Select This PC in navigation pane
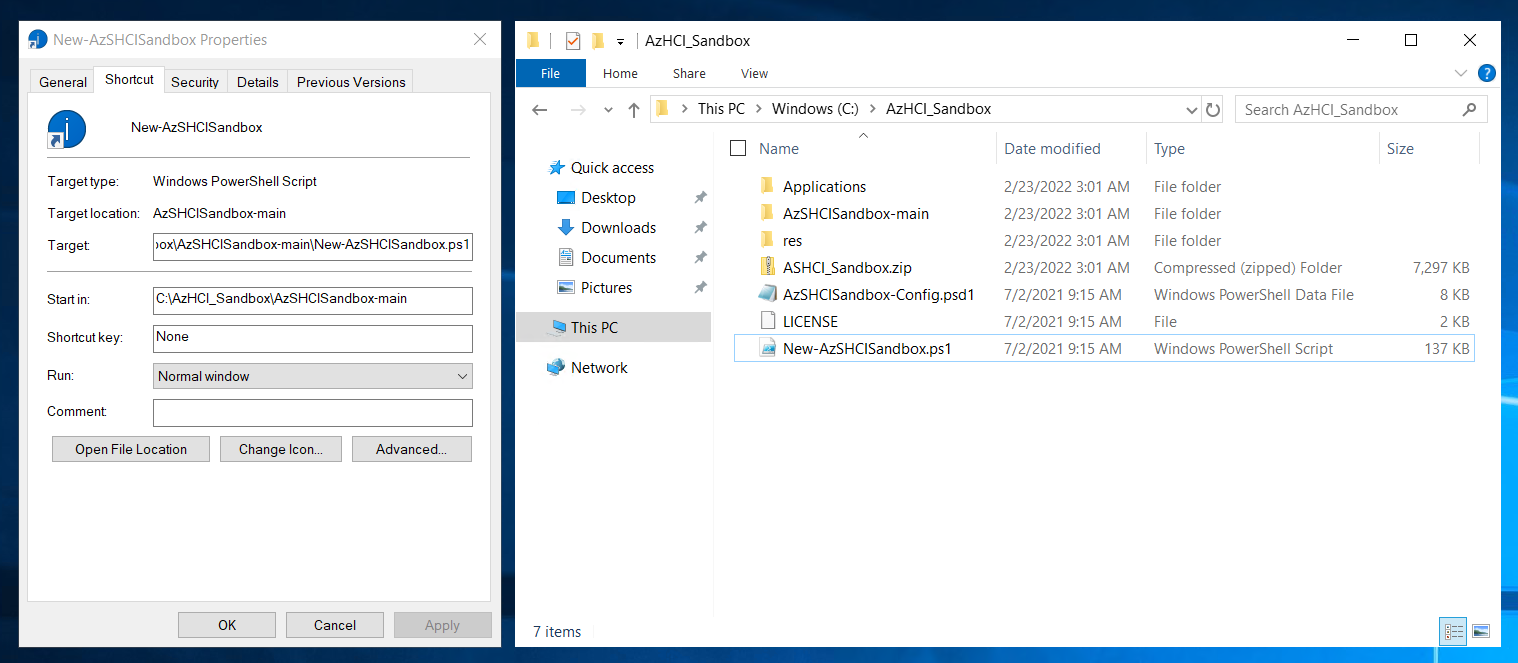Viewport: 1518px width, 663px height. pos(613,327)
